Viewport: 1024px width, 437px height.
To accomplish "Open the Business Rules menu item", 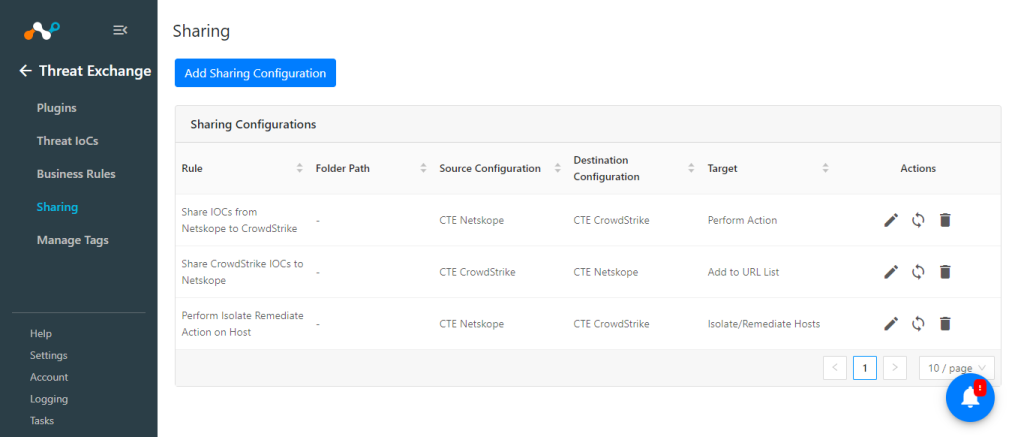I will click(x=76, y=174).
